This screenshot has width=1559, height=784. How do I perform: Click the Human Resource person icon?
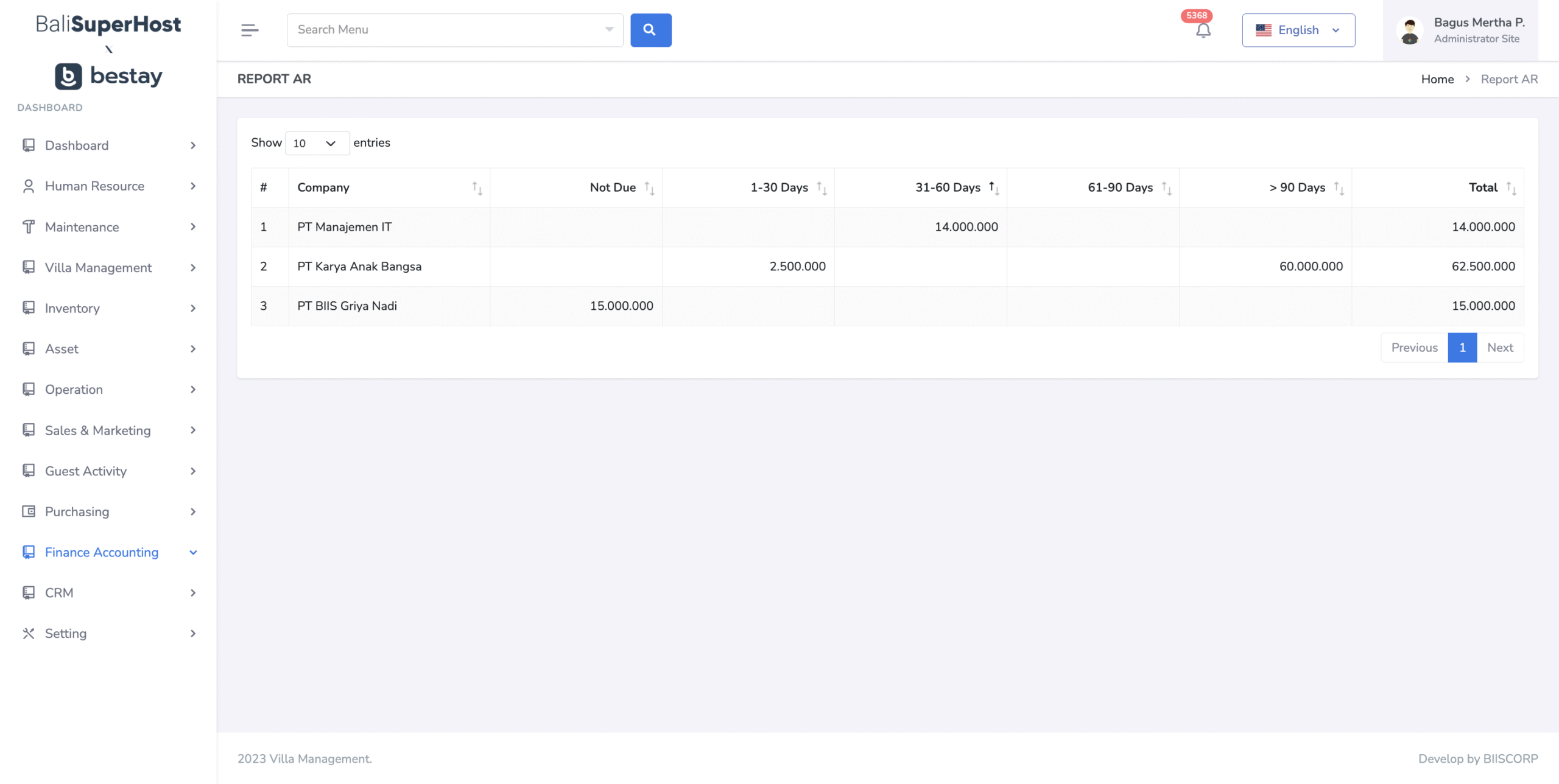(29, 186)
